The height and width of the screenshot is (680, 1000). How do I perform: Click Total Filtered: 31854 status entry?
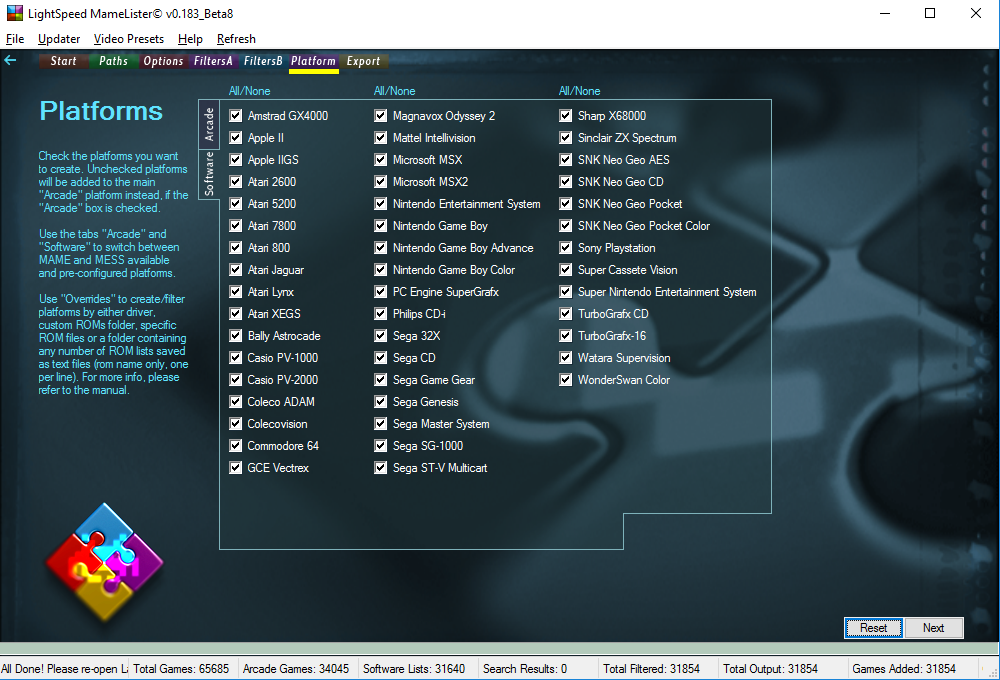pos(651,669)
